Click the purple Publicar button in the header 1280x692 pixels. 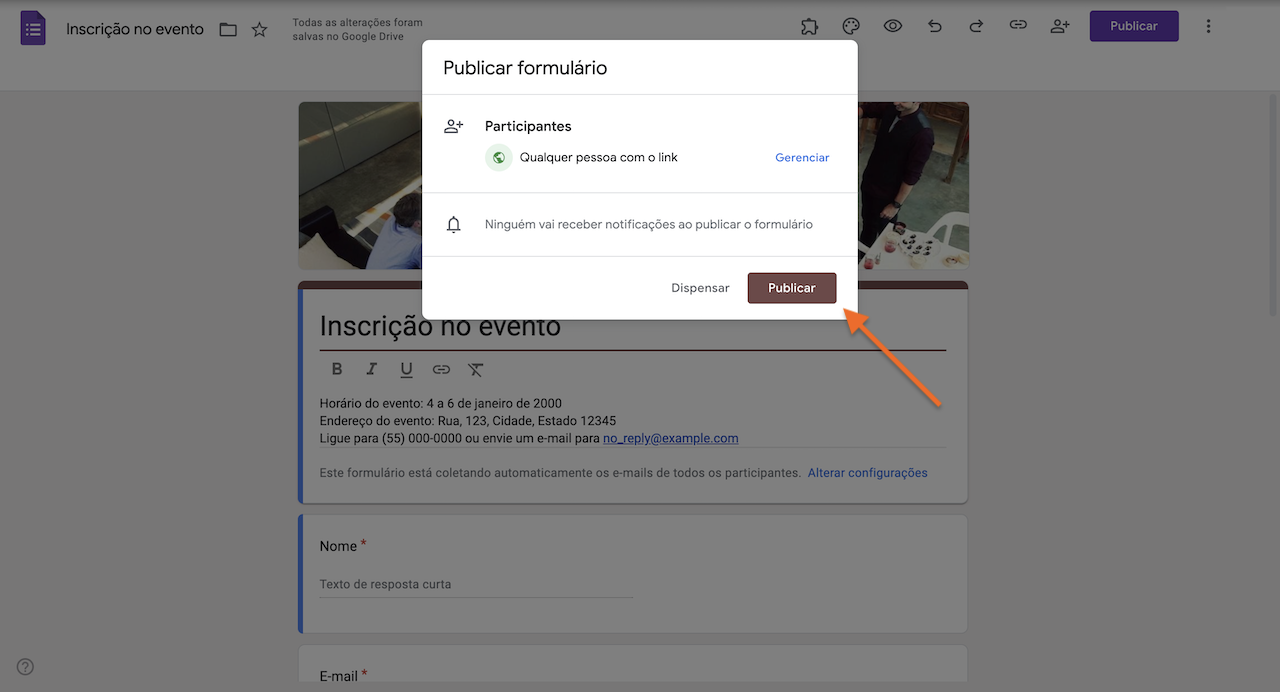[1133, 26]
